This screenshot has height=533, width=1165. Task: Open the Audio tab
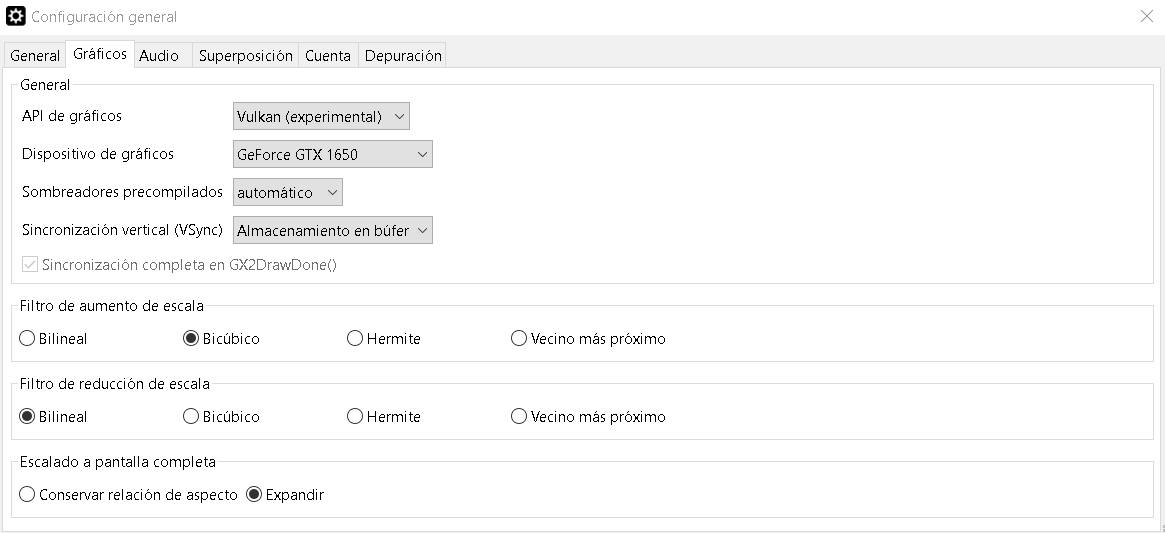point(159,56)
